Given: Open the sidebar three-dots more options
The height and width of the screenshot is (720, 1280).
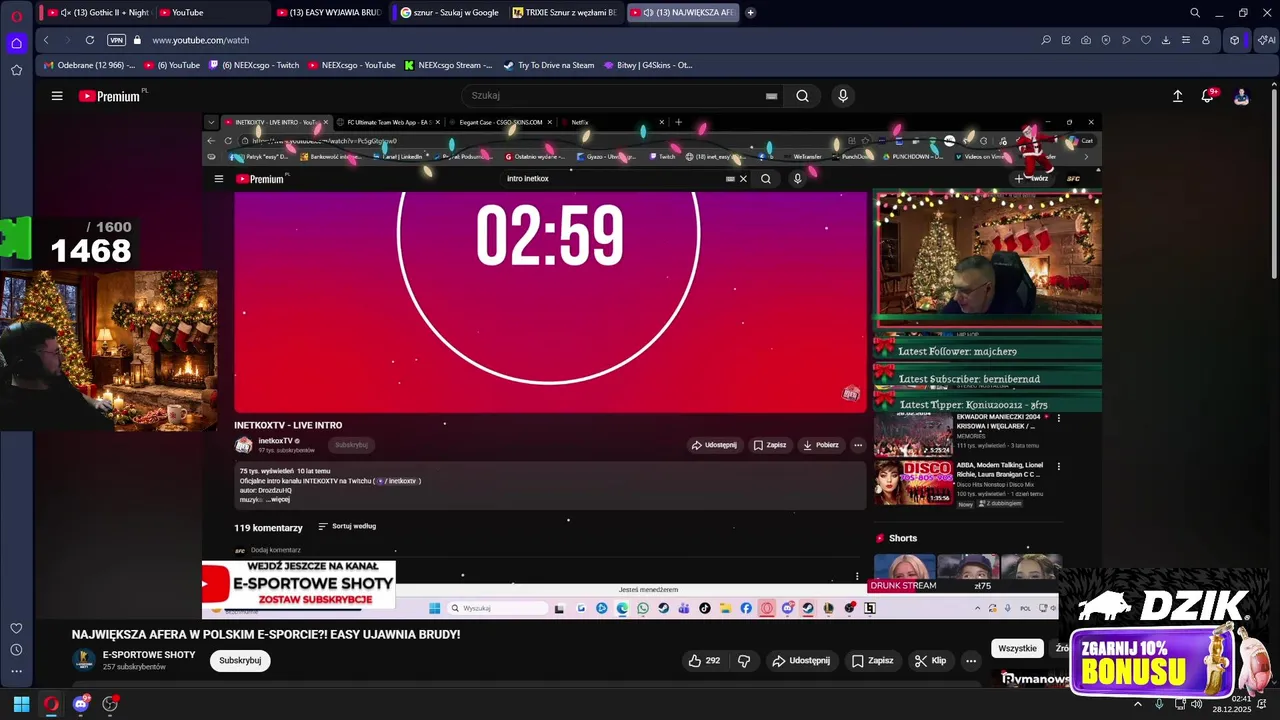Looking at the screenshot, I should coord(16,671).
